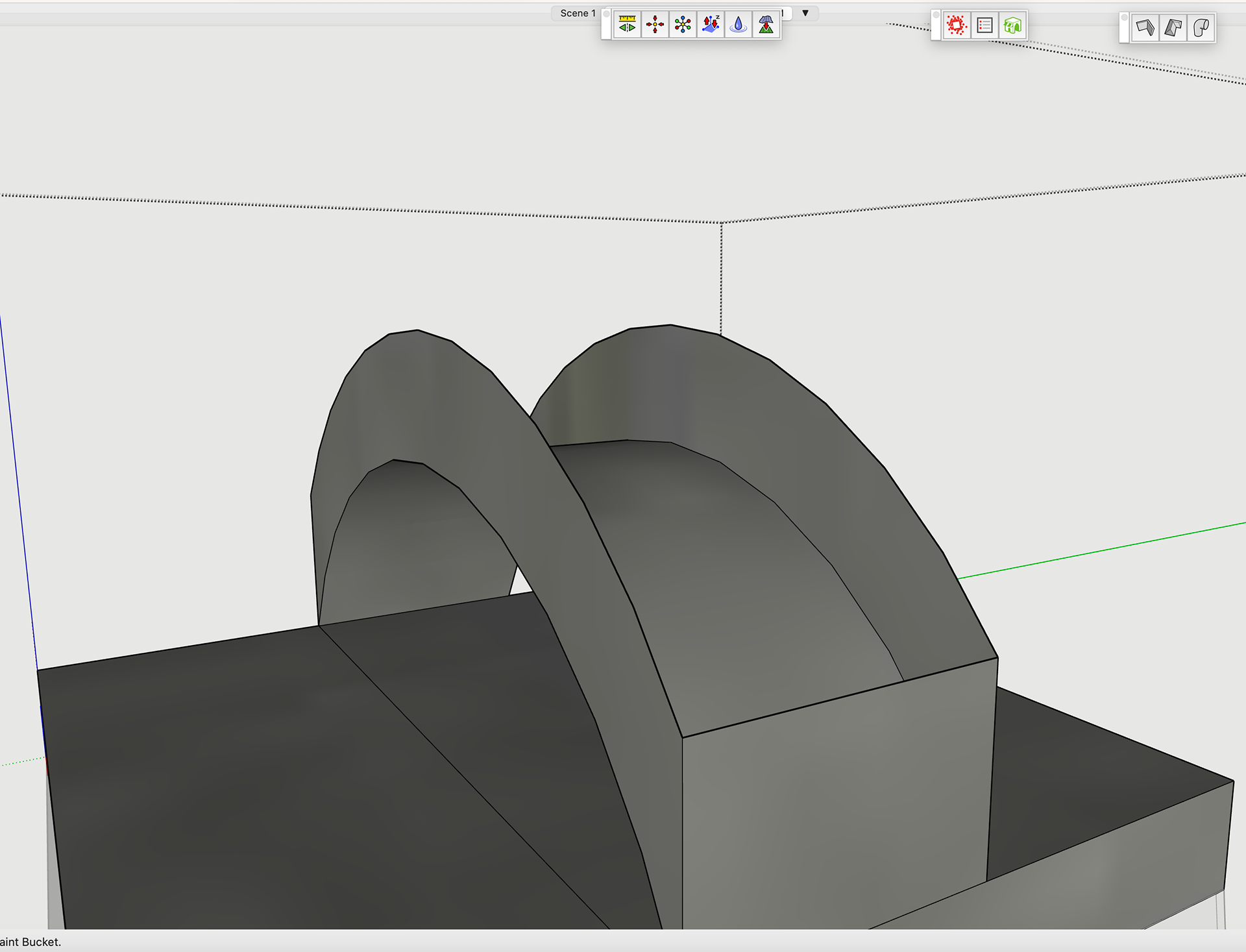Click the blue water drop tool icon
The height and width of the screenshot is (952, 1246).
(x=739, y=25)
